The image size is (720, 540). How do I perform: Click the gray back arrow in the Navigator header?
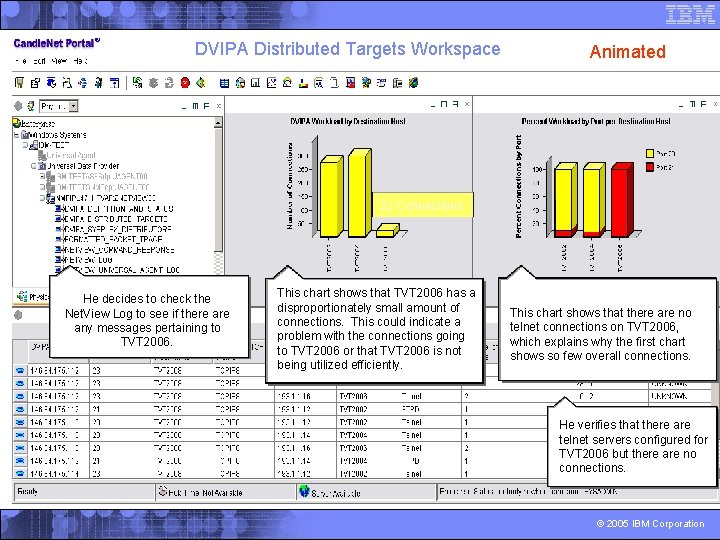click(18, 106)
